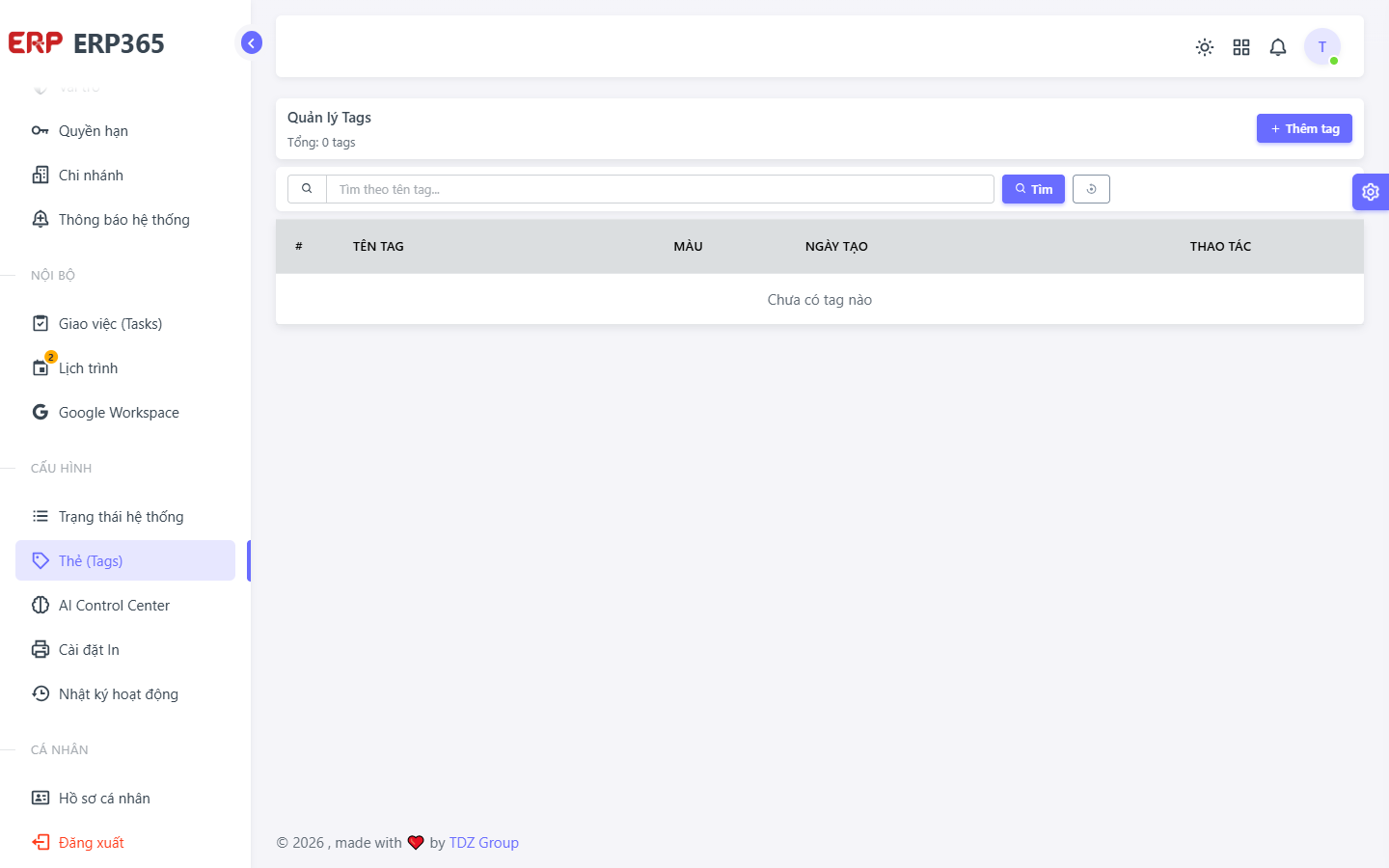The width and height of the screenshot is (1389, 868).
Task: Click the Nhật ký hoạt động history icon
Action: click(41, 694)
